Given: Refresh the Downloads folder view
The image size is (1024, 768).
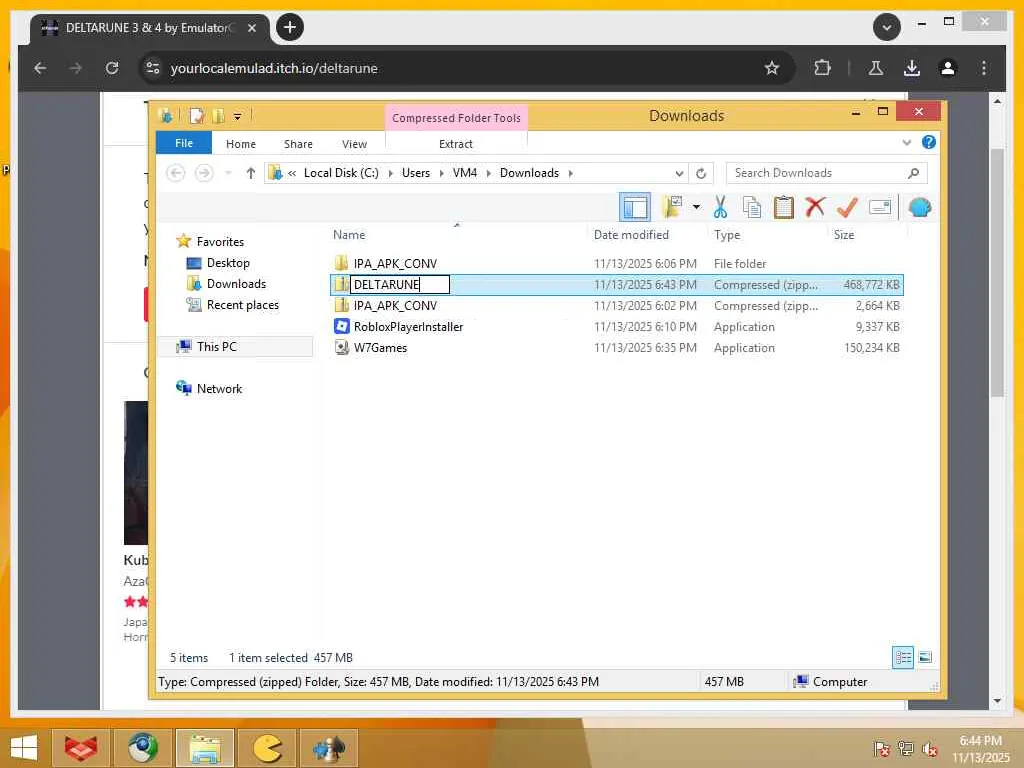Looking at the screenshot, I should 701,173.
